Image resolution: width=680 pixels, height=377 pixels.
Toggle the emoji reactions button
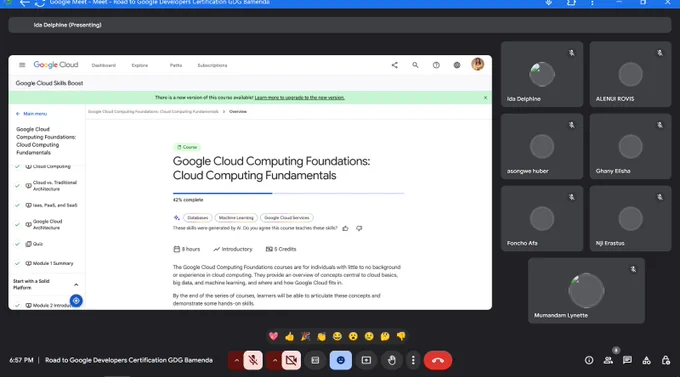pos(340,360)
